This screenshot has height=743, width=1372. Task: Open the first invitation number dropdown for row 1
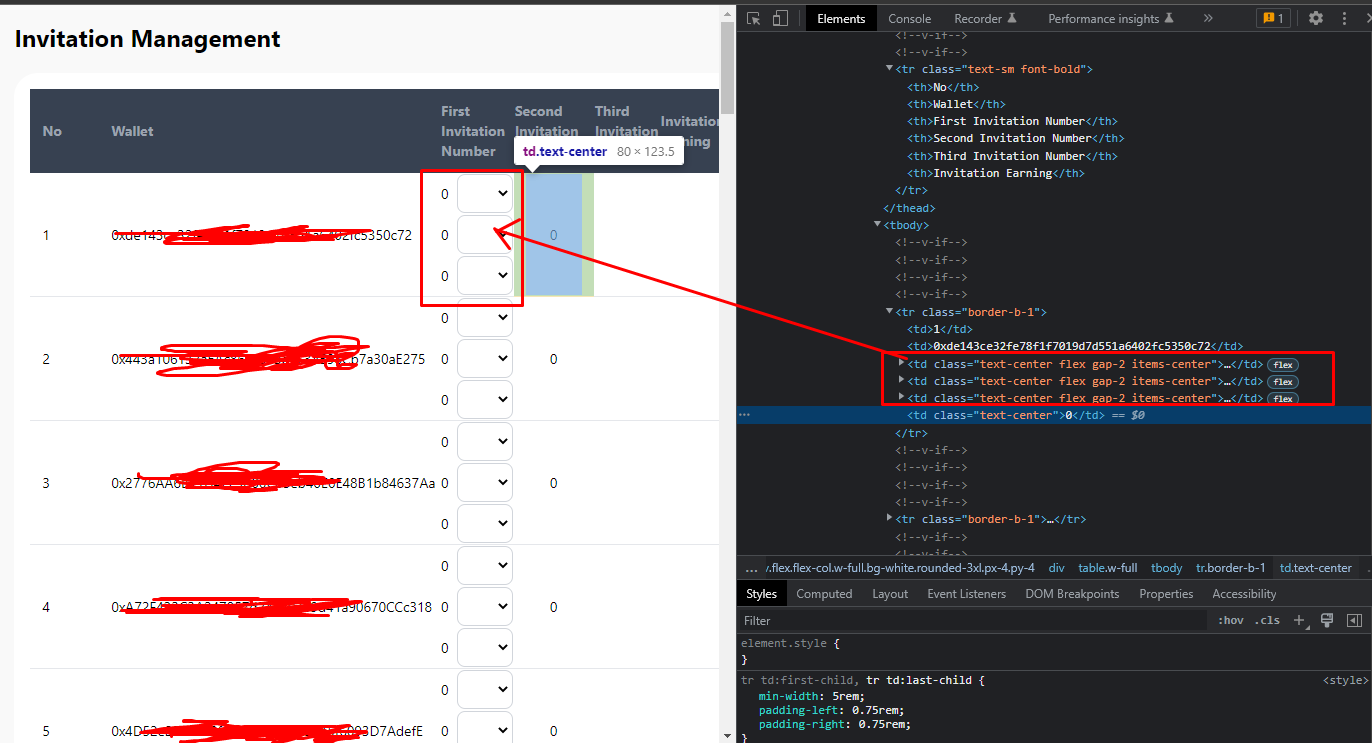[485, 193]
